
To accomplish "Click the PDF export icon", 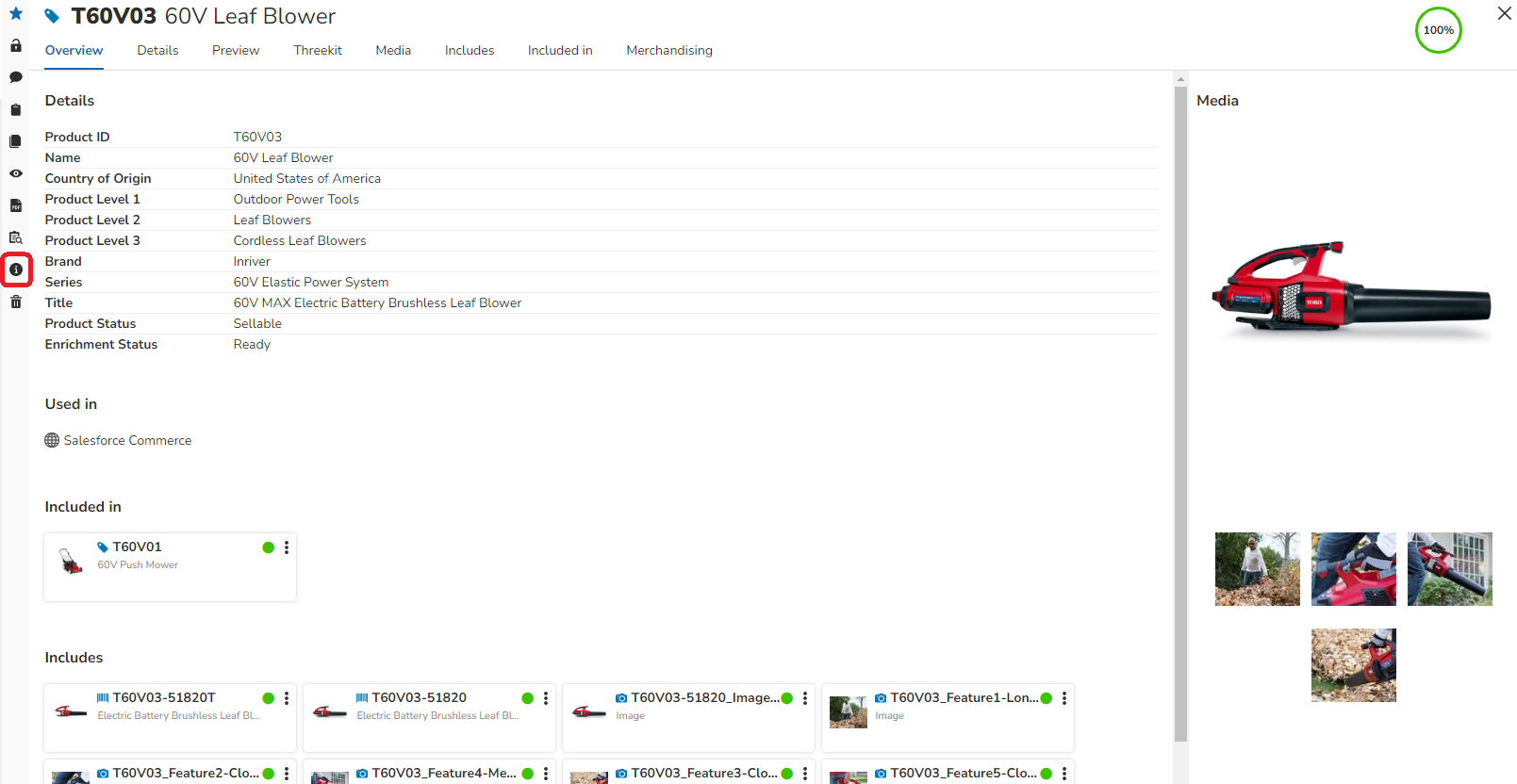I will point(16,205).
